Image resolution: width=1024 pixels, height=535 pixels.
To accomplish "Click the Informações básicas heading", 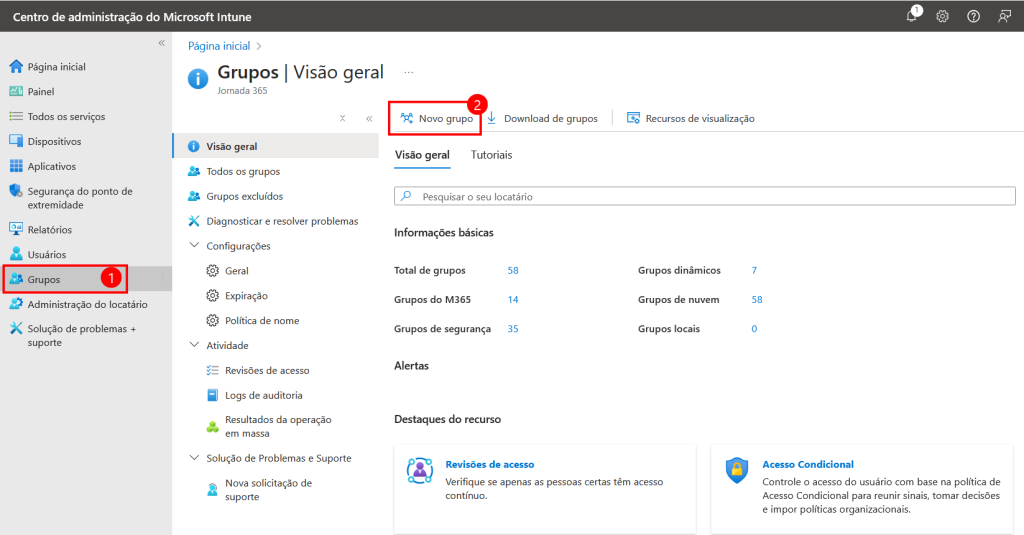I will tap(443, 233).
